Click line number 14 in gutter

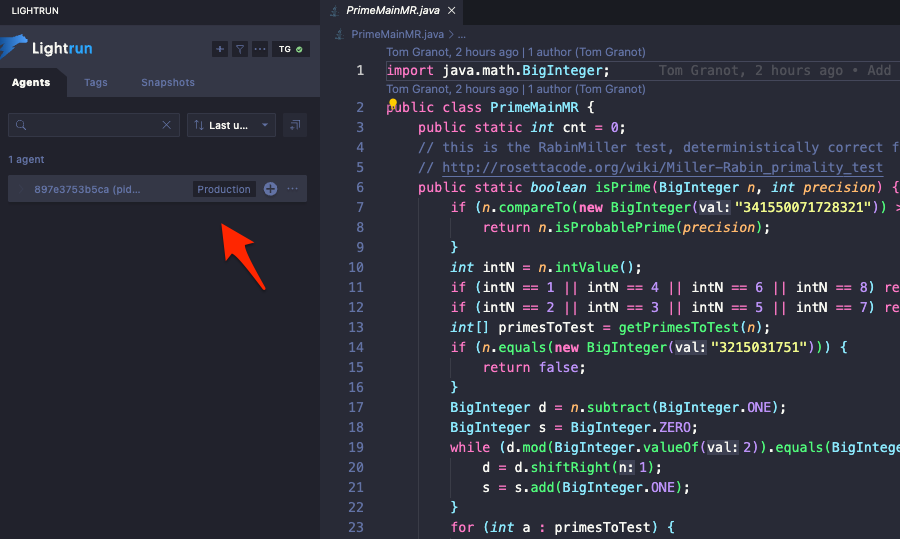pyautogui.click(x=356, y=347)
